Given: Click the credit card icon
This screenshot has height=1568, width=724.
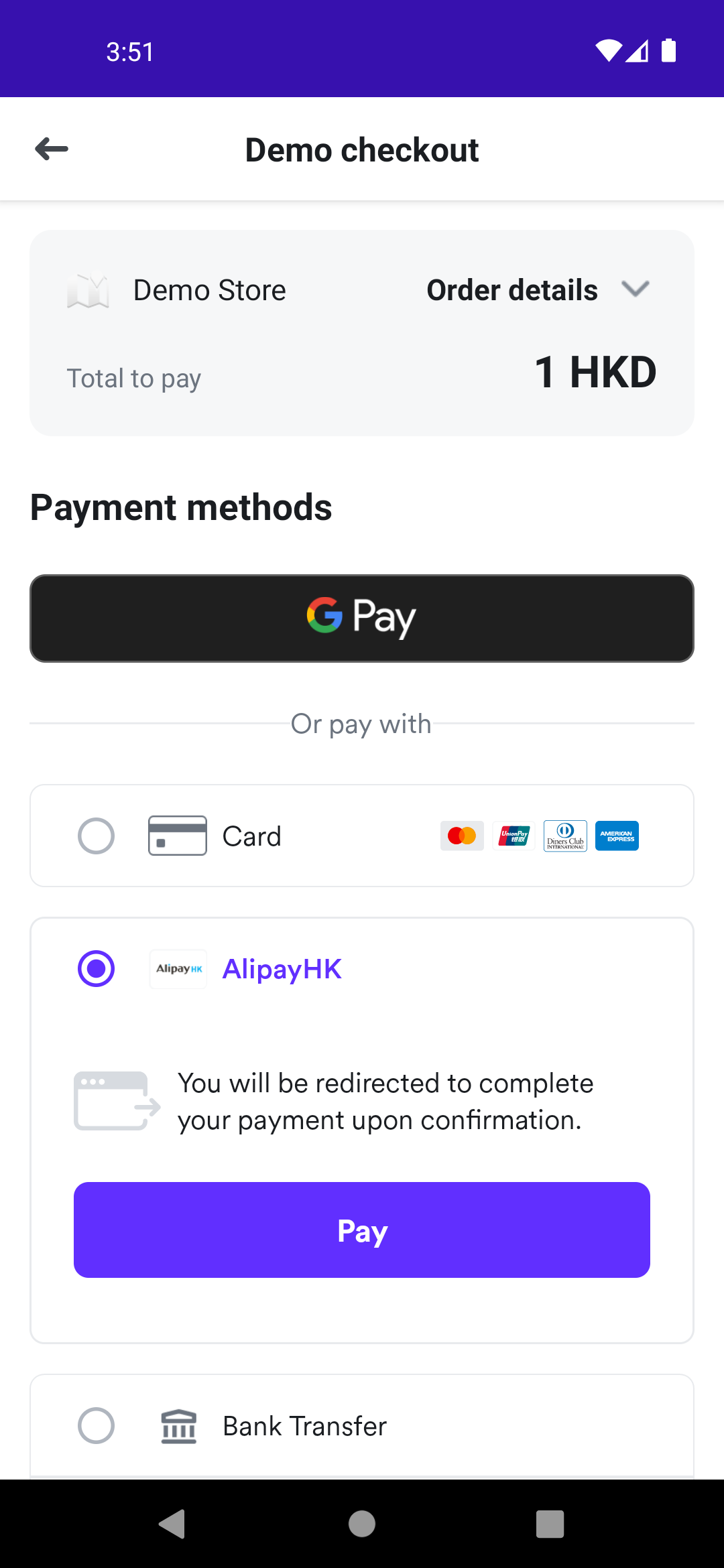Looking at the screenshot, I should tap(178, 836).
